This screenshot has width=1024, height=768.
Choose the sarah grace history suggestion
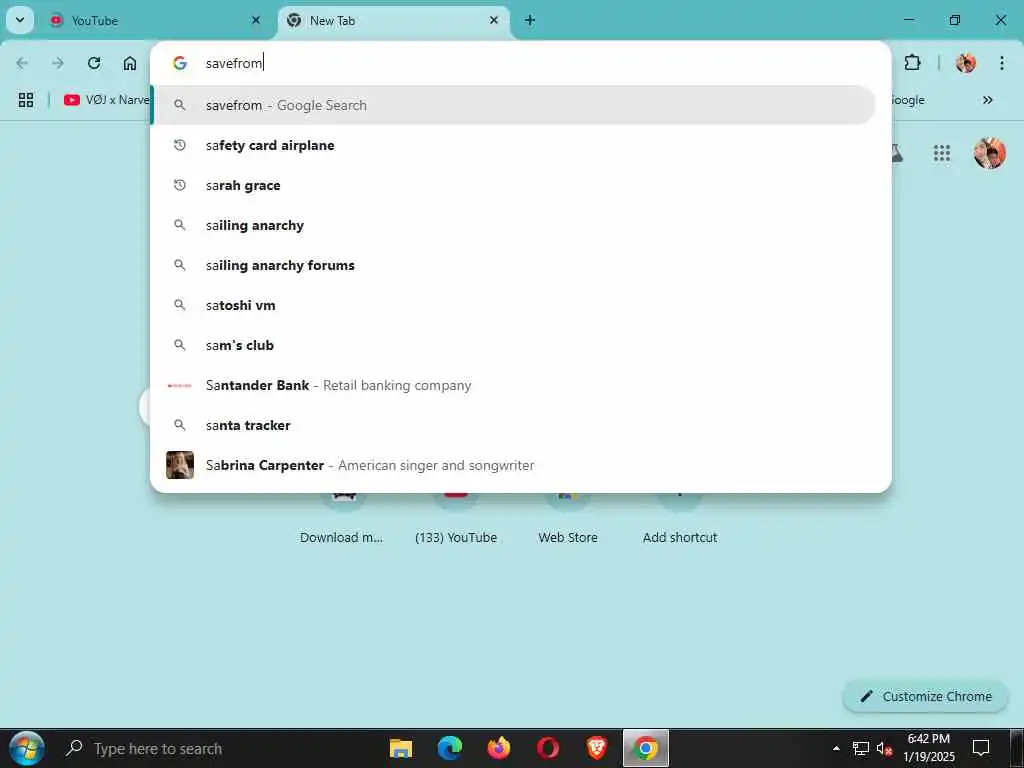point(520,185)
